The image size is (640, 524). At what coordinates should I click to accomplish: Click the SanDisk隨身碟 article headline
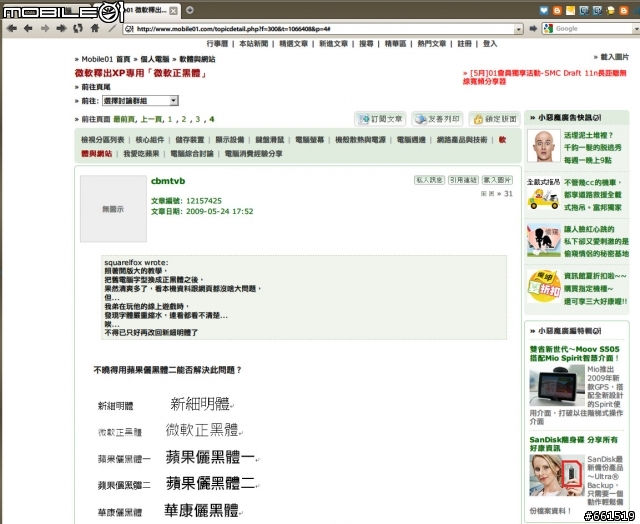573,444
